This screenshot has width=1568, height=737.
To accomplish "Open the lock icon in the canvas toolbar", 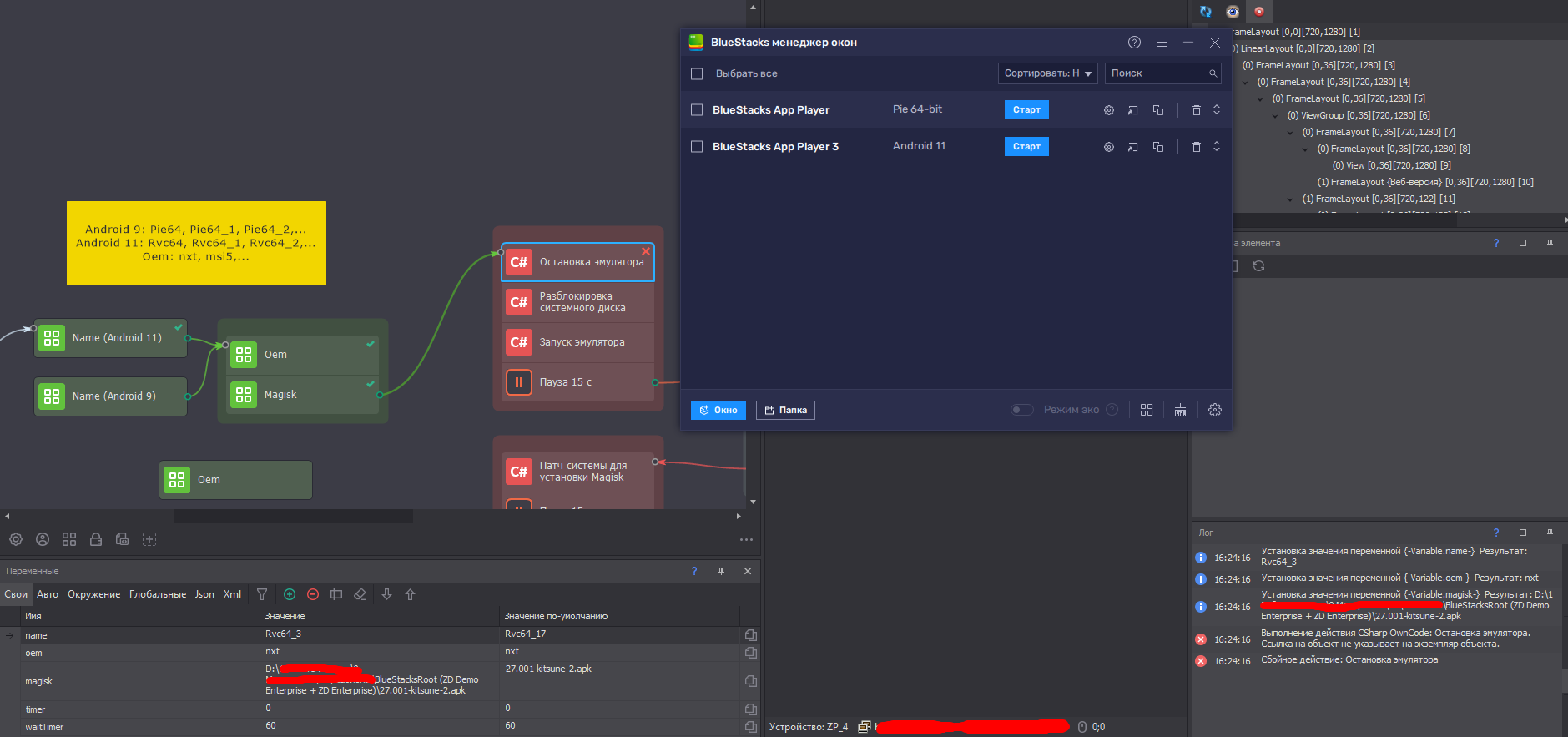I will coord(96,539).
